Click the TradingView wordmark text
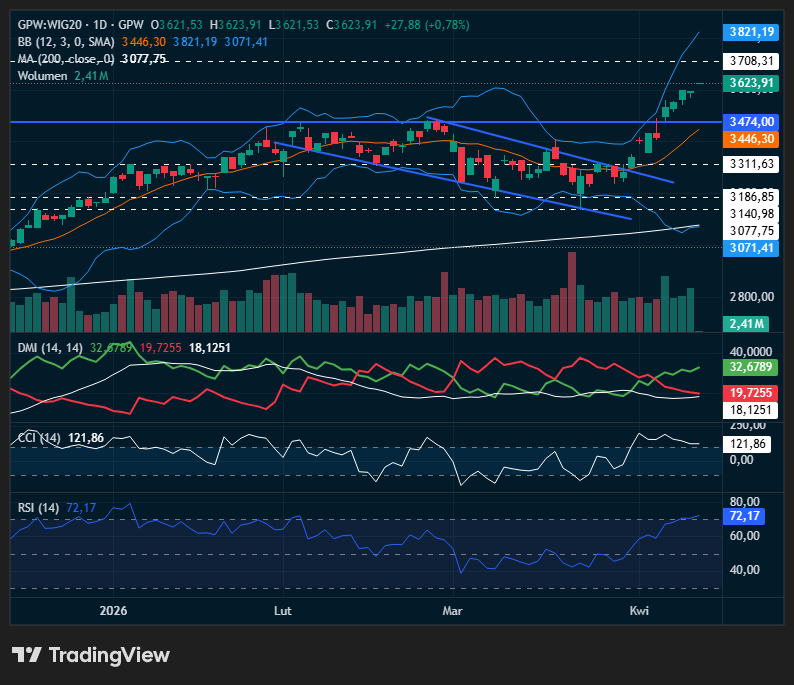Viewport: 794px width, 685px height. point(109,655)
